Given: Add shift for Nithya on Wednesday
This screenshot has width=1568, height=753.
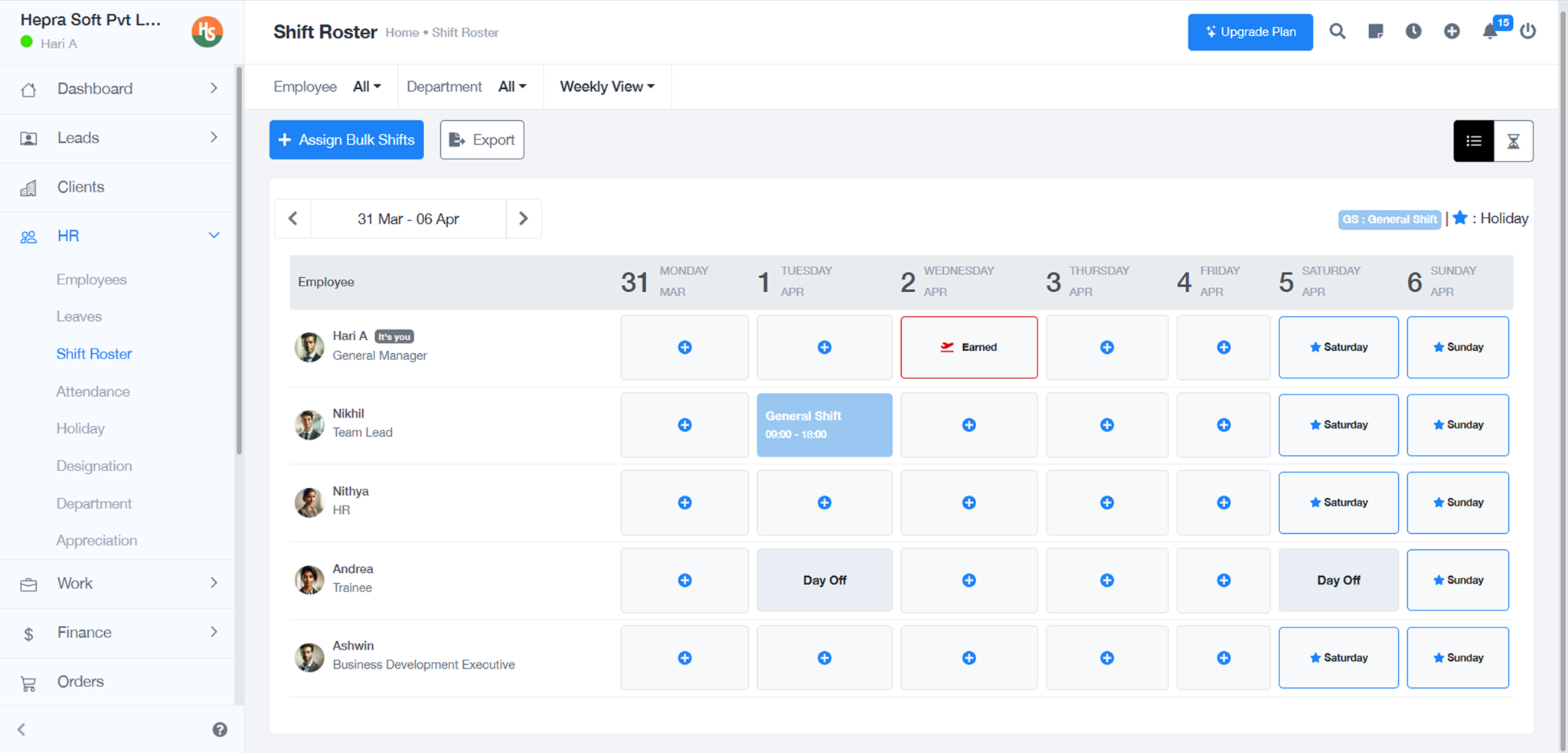Looking at the screenshot, I should pos(969,503).
